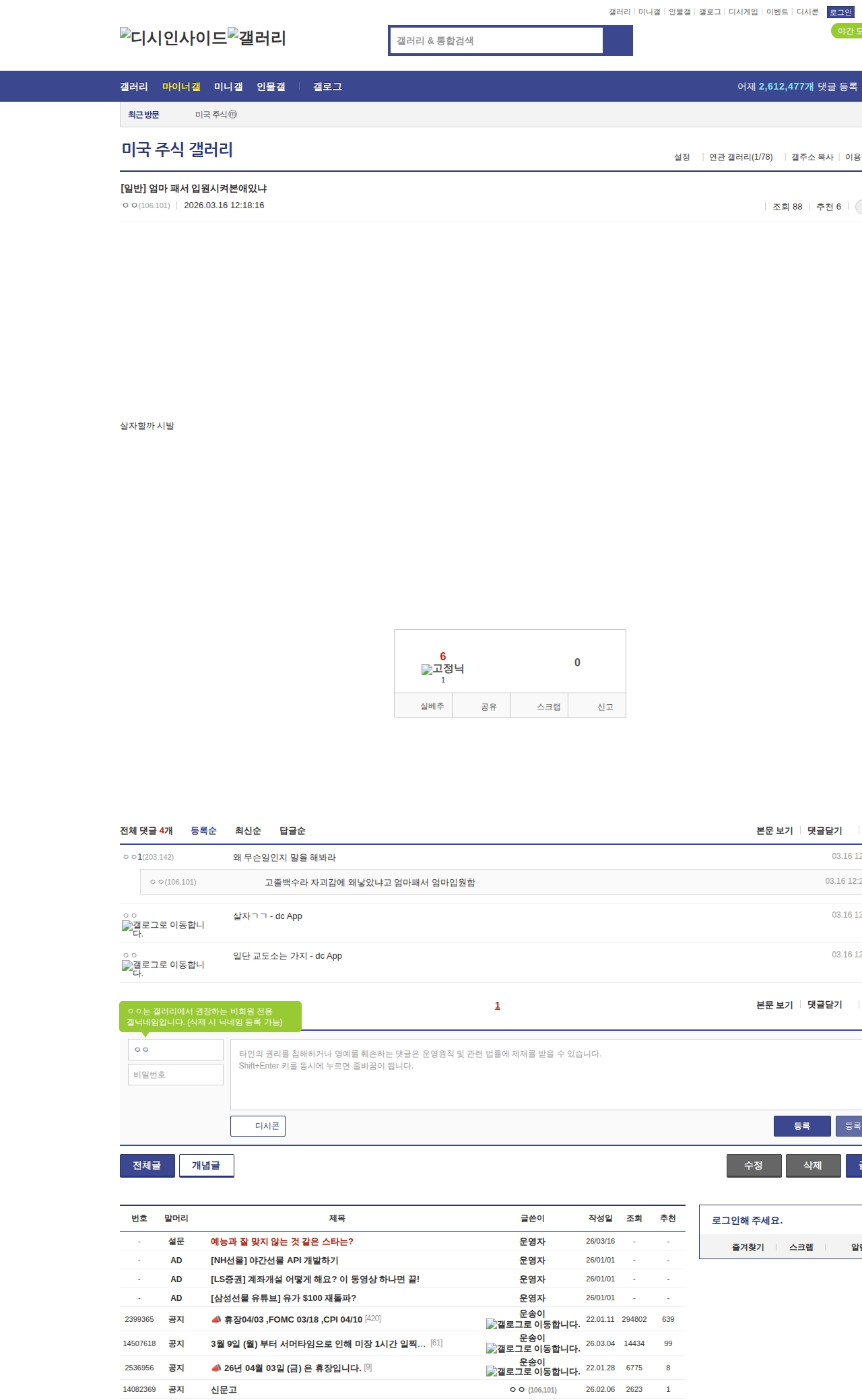Click the DCInside logo image
The height and width of the screenshot is (1400, 862).
point(173,37)
